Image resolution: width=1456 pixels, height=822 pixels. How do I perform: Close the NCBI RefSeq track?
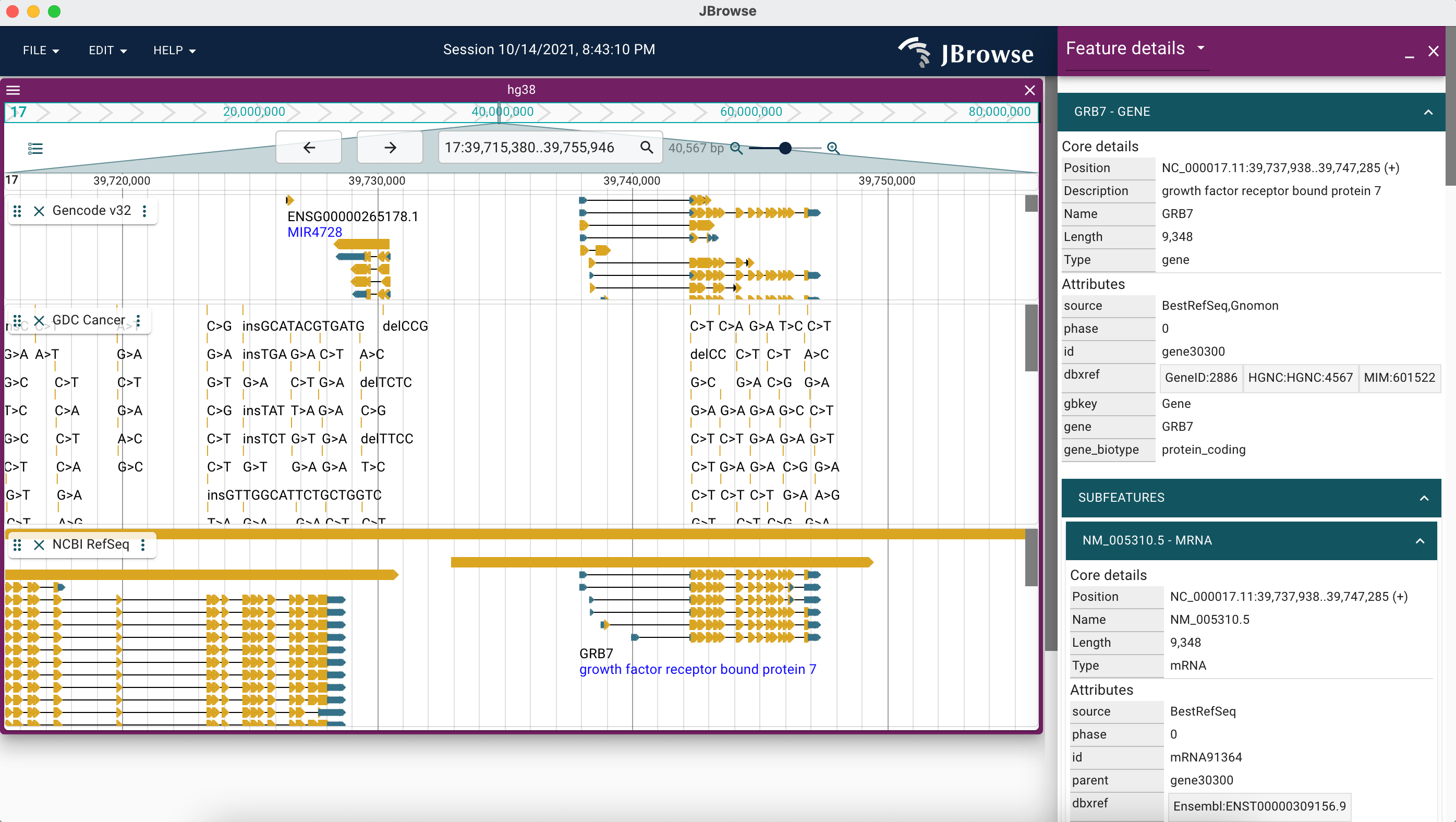(39, 545)
